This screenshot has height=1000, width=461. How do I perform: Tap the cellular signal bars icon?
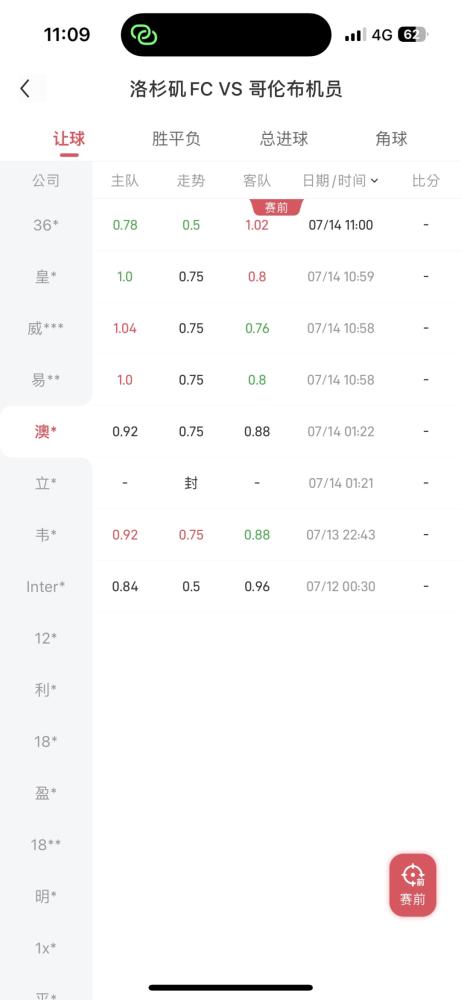(x=355, y=35)
